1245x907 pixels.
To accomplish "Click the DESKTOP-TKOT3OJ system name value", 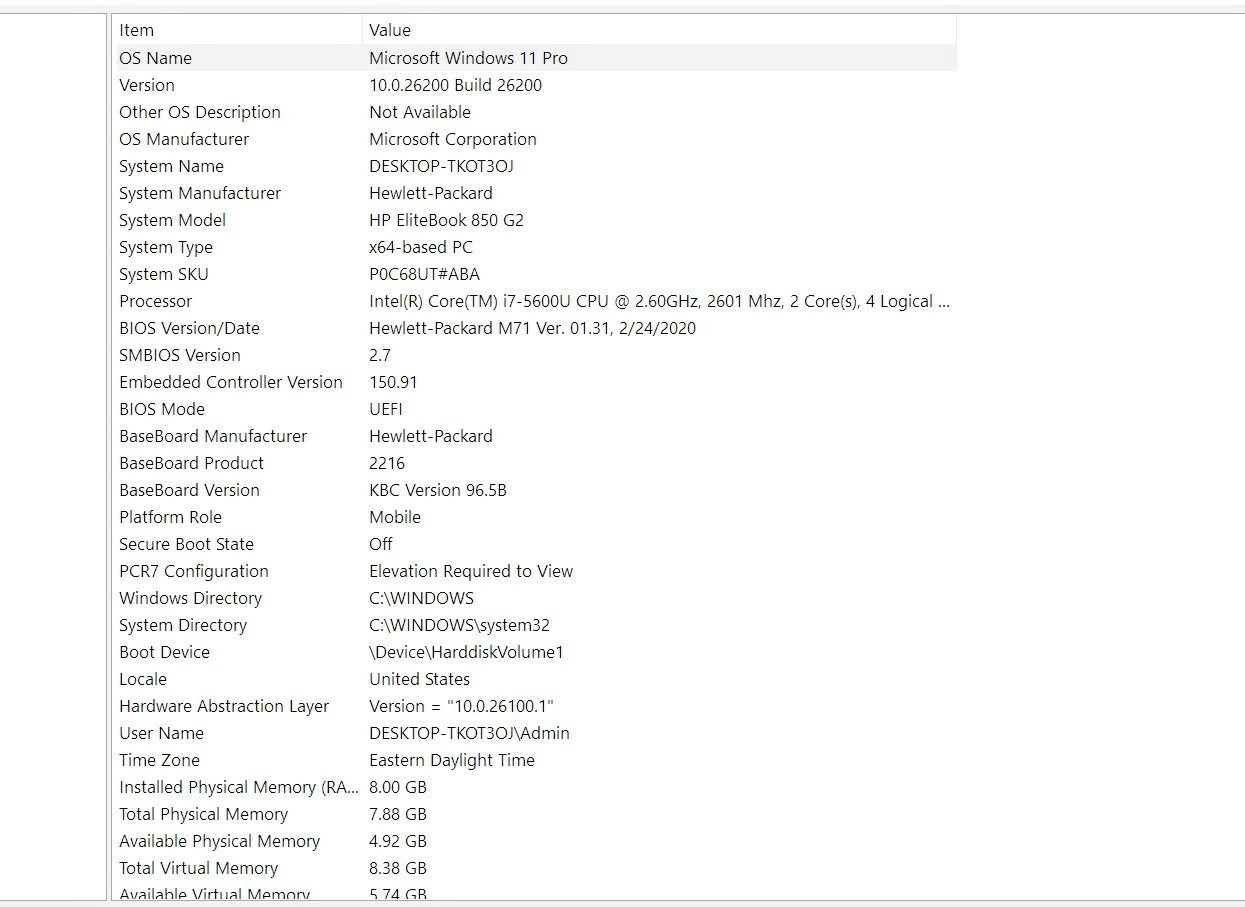I will 441,166.
